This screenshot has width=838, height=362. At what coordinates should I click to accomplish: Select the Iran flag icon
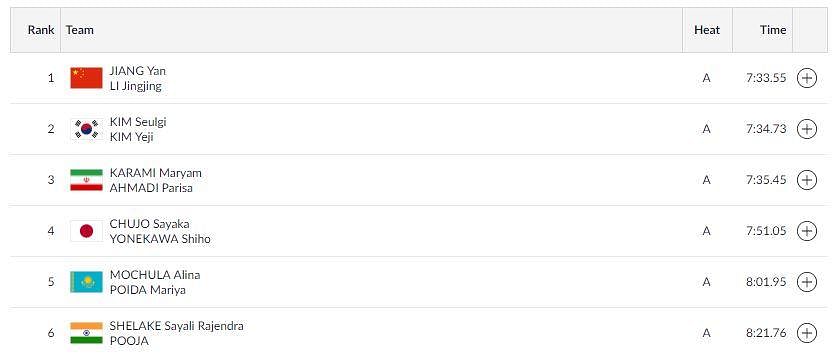87,180
